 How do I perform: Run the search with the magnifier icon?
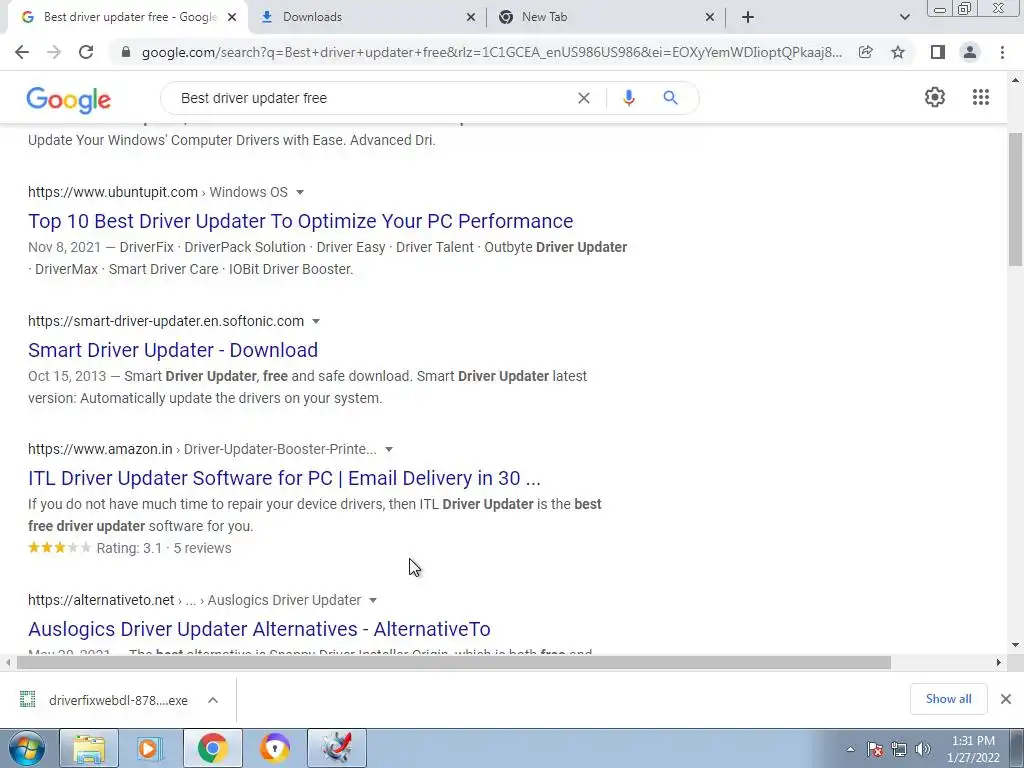[670, 98]
